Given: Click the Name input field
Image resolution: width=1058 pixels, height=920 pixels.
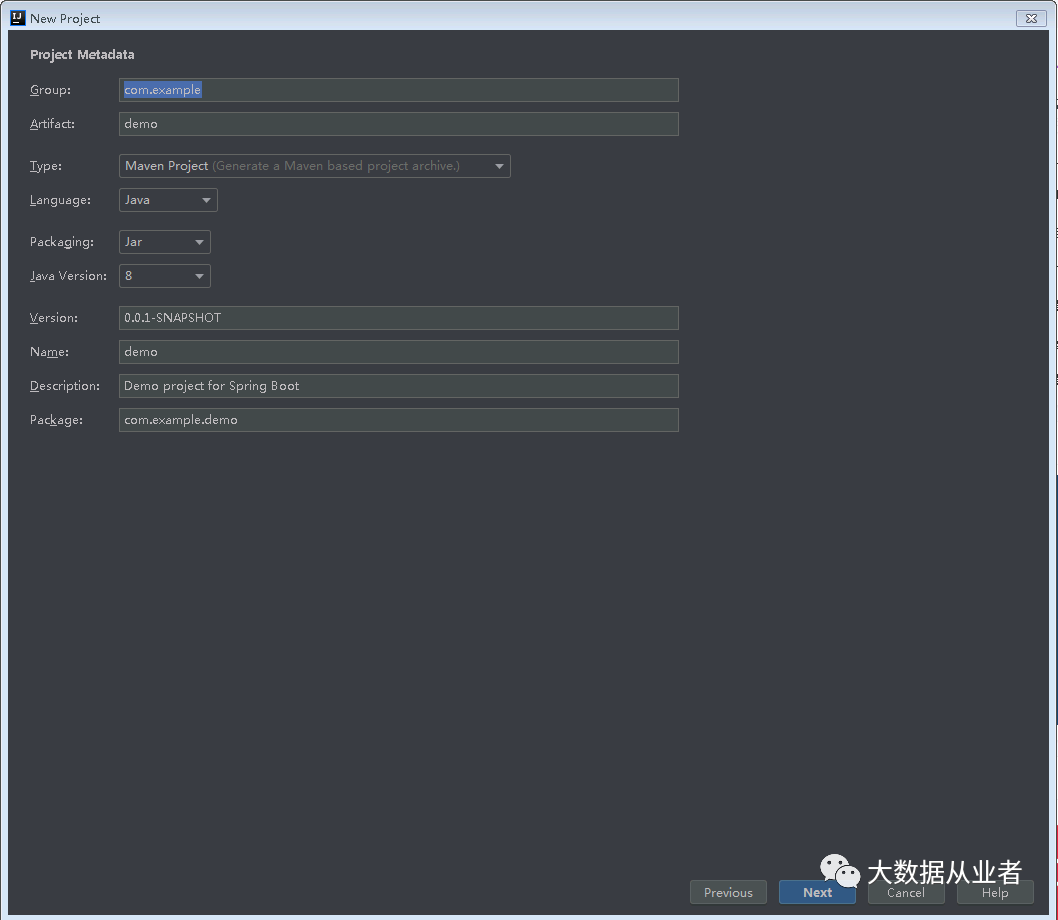Looking at the screenshot, I should click(x=399, y=352).
